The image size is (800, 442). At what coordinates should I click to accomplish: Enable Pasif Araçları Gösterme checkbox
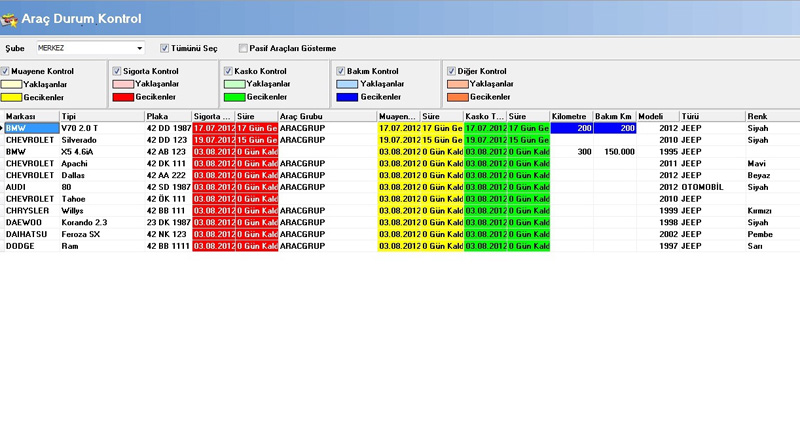tap(243, 48)
